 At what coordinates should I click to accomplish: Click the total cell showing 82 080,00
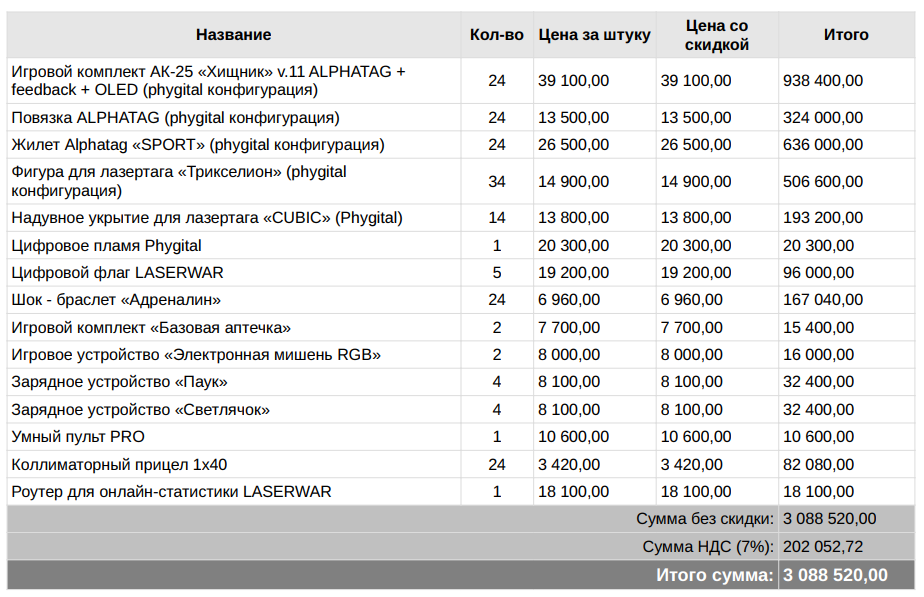[818, 465]
